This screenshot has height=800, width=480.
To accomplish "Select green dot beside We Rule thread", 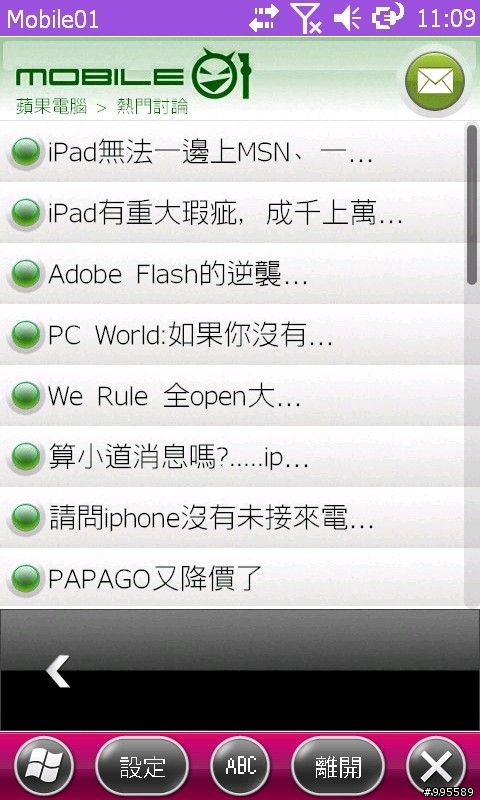I will [x=26, y=396].
